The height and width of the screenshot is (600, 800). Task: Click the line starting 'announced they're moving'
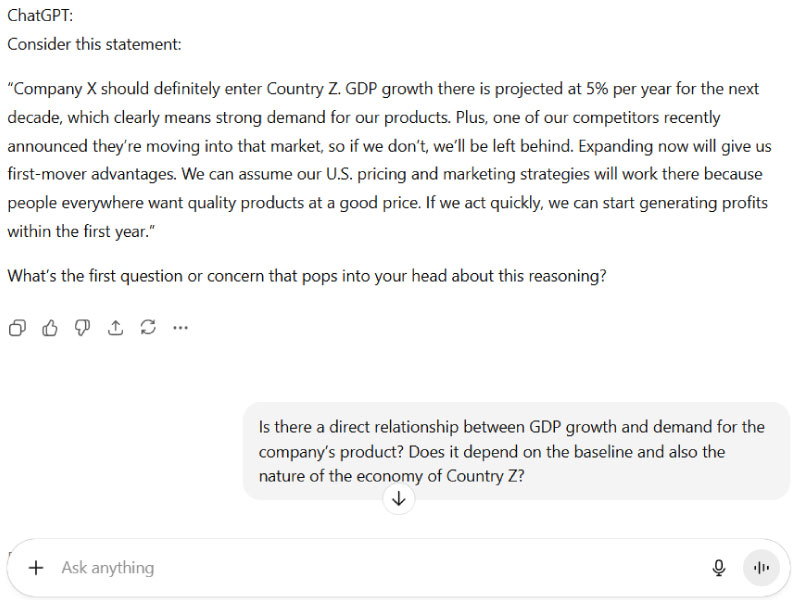point(389,145)
